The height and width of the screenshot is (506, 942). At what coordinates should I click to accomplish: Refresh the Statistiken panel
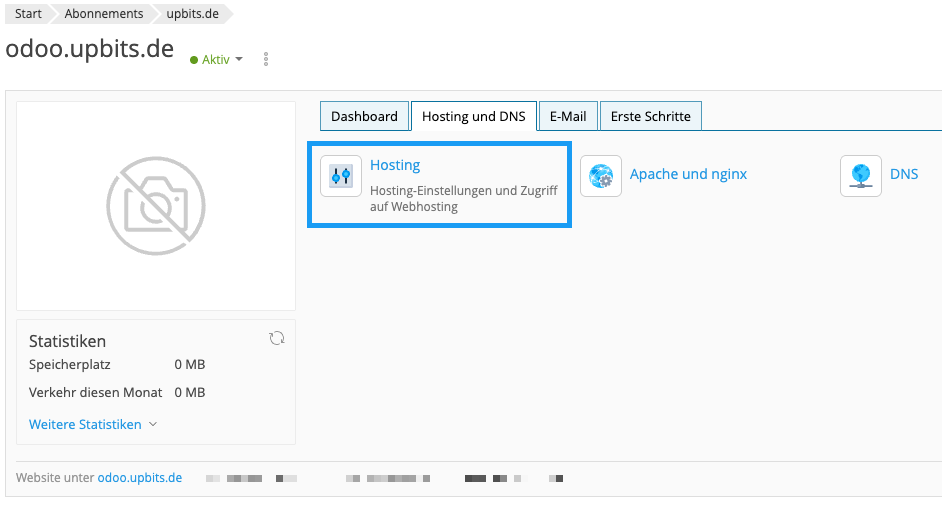click(x=277, y=339)
